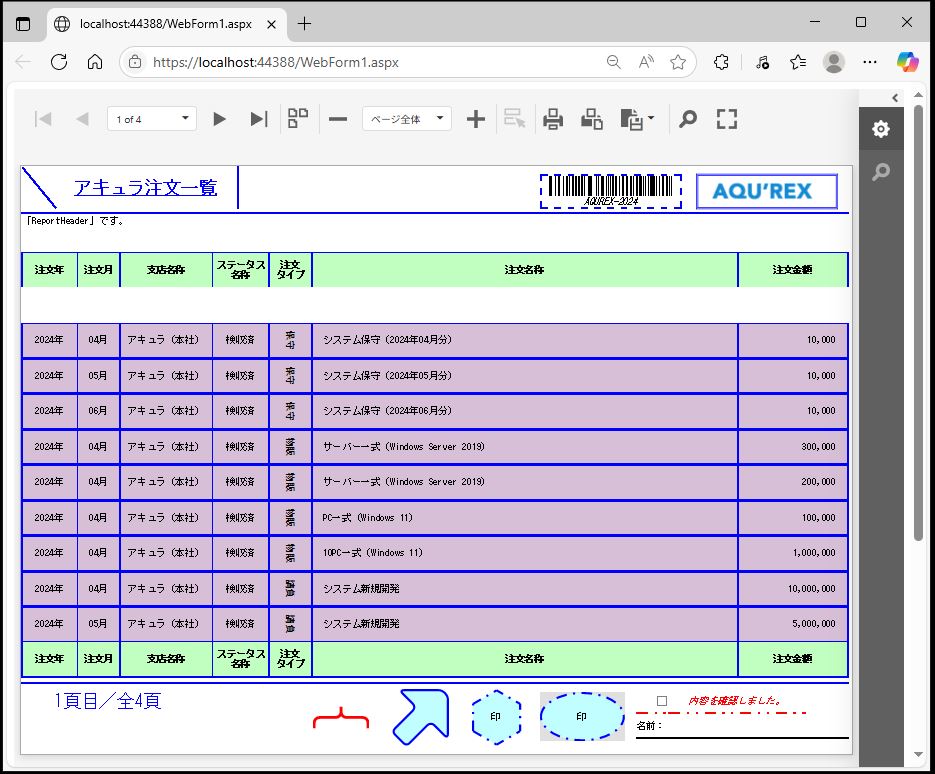Go to the next report page
This screenshot has height=774, width=935.
pos(219,119)
